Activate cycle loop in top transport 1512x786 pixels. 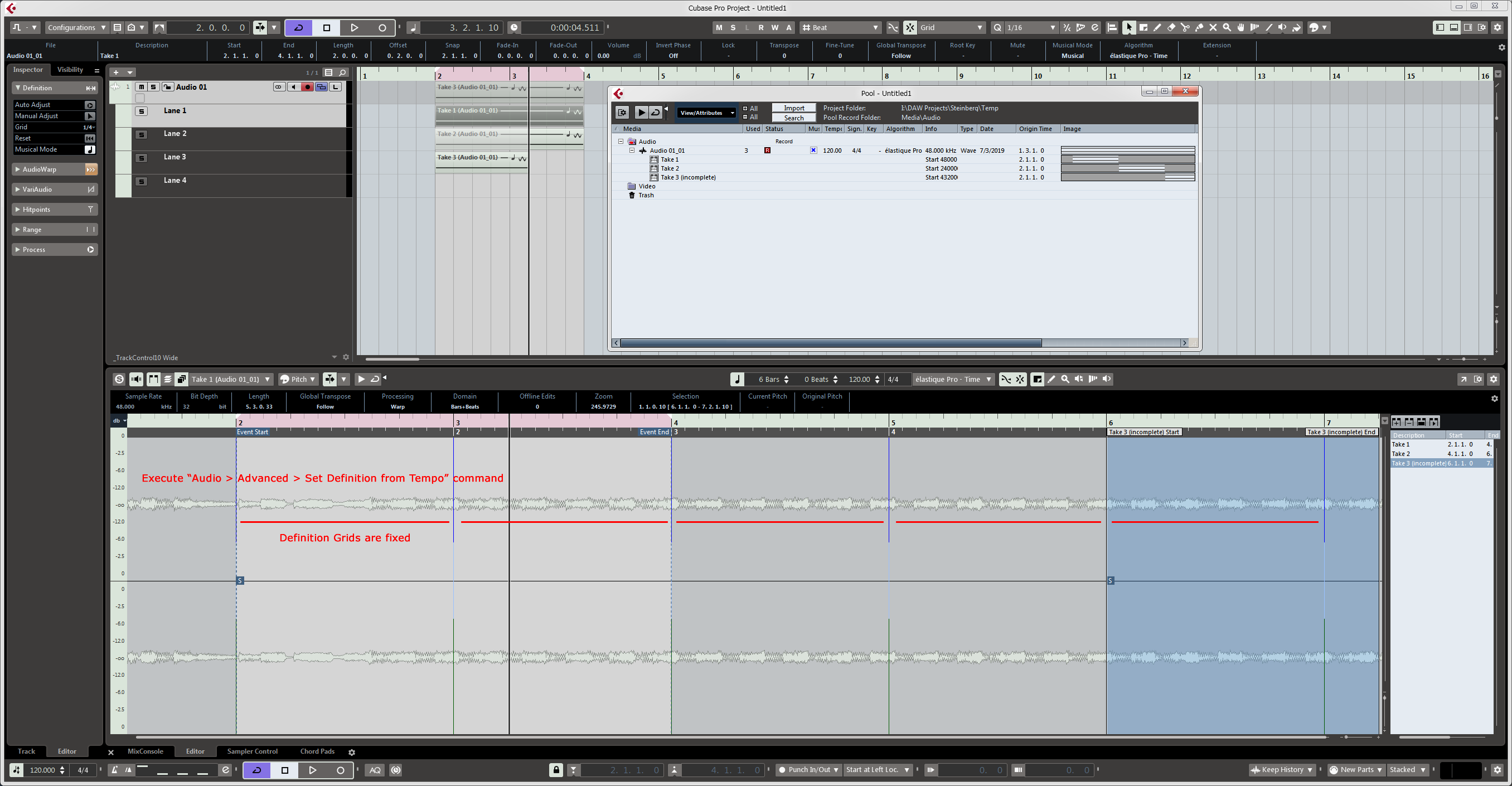tap(299, 27)
